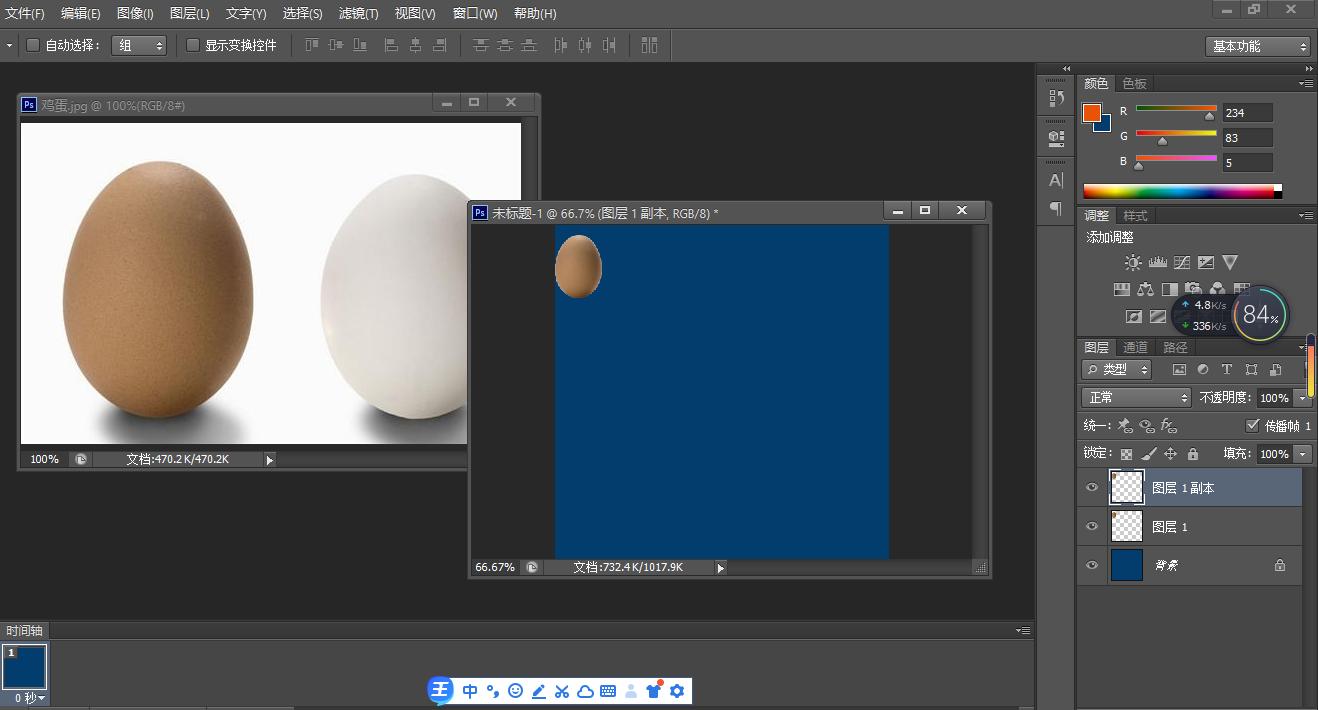
Task: Add a Brightness/Contrast adjustment
Action: coord(1132,263)
